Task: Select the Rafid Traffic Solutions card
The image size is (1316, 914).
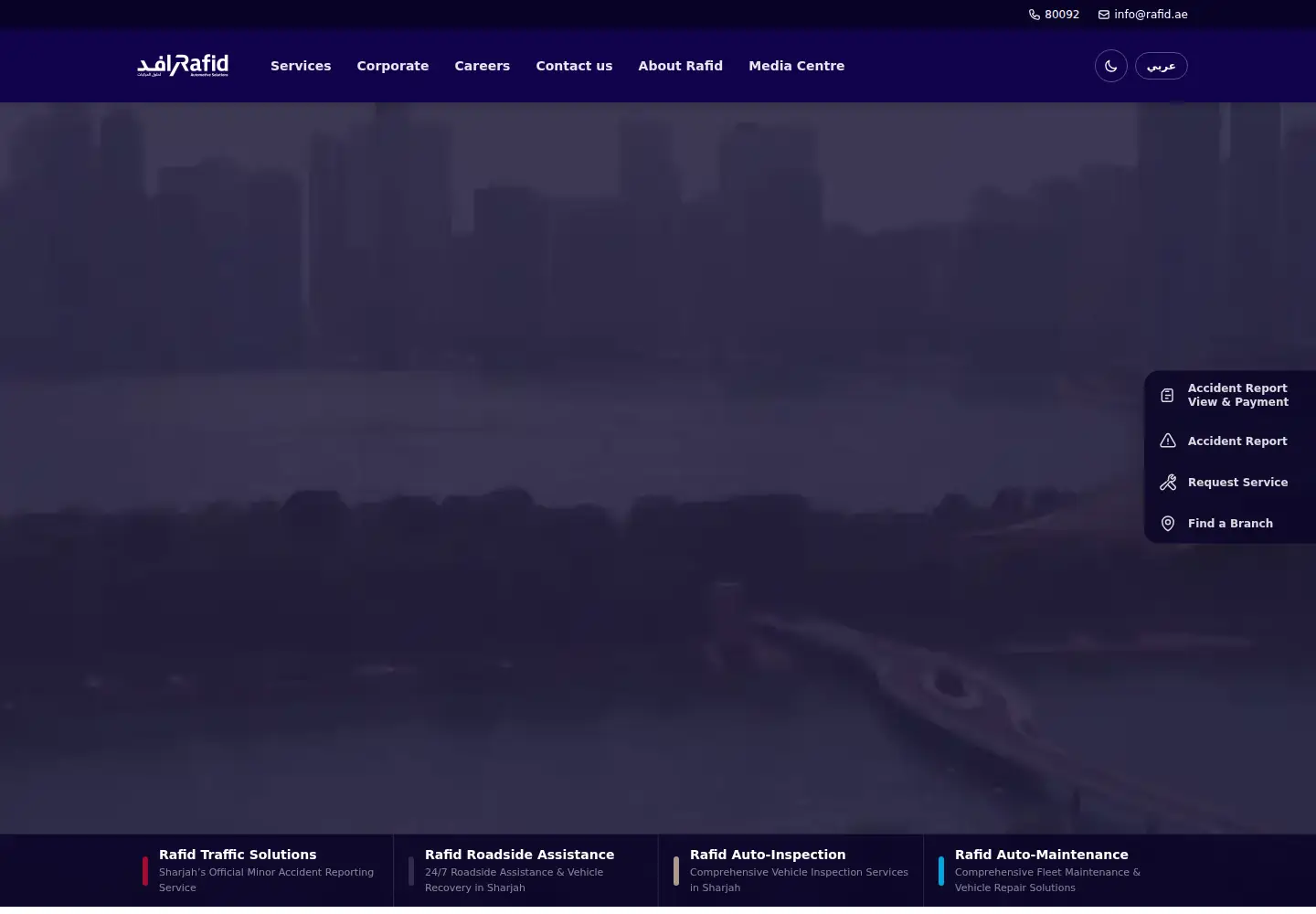Action: pos(260,870)
